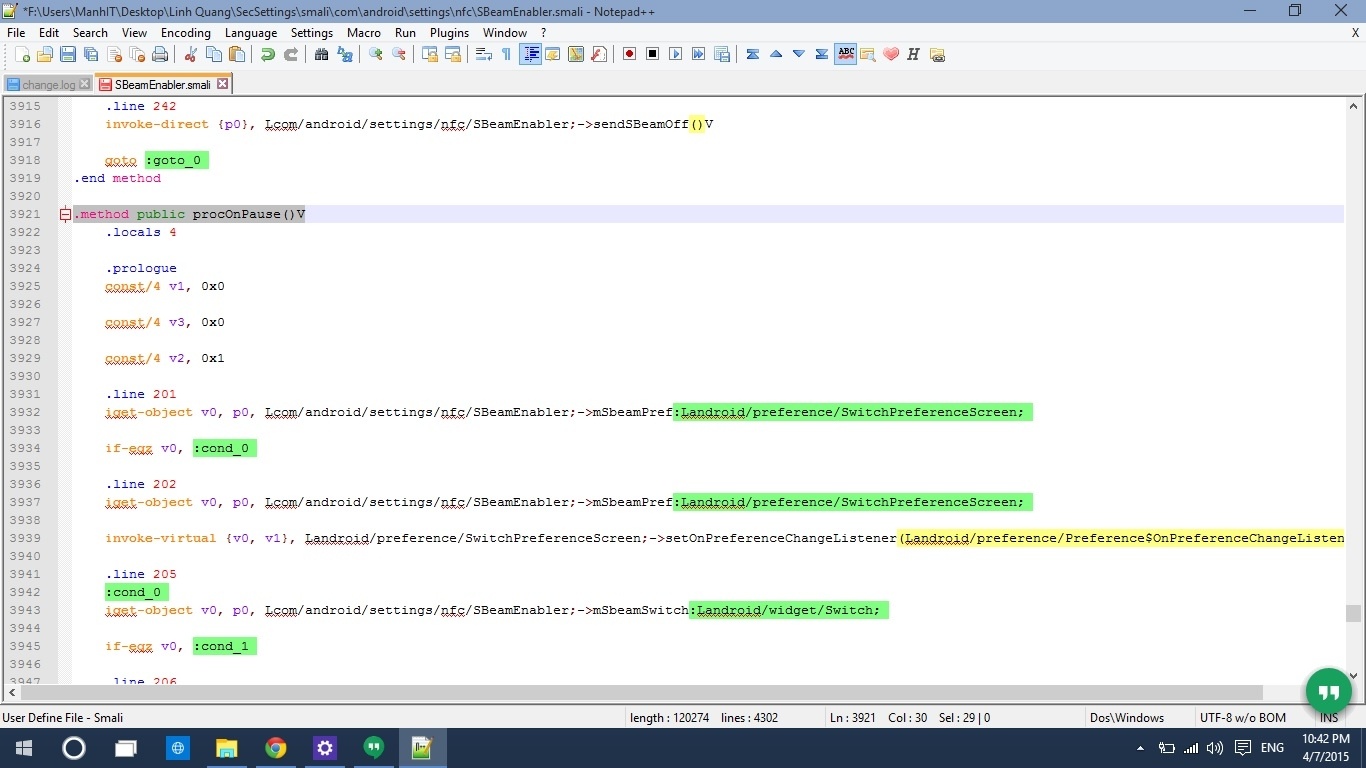Open File Explorer from the taskbar

(227, 748)
